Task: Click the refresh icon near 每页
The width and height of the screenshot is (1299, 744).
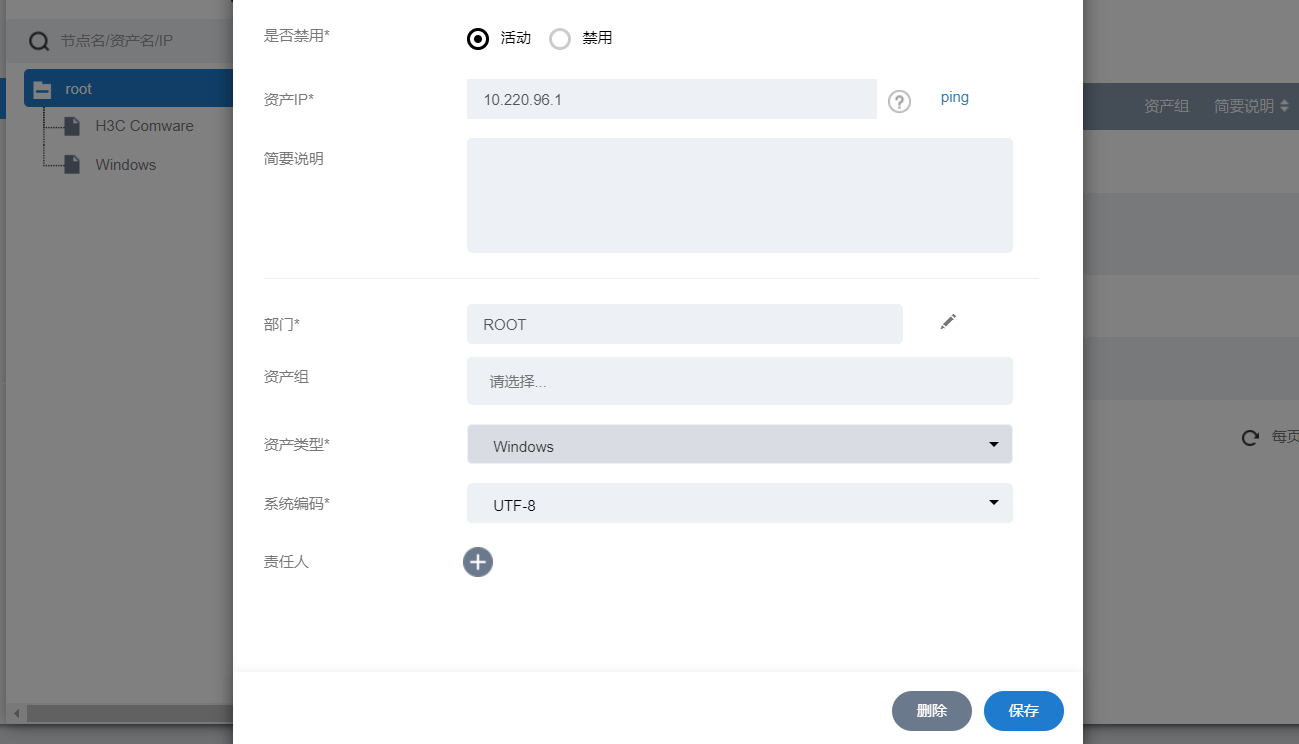Action: [x=1249, y=437]
